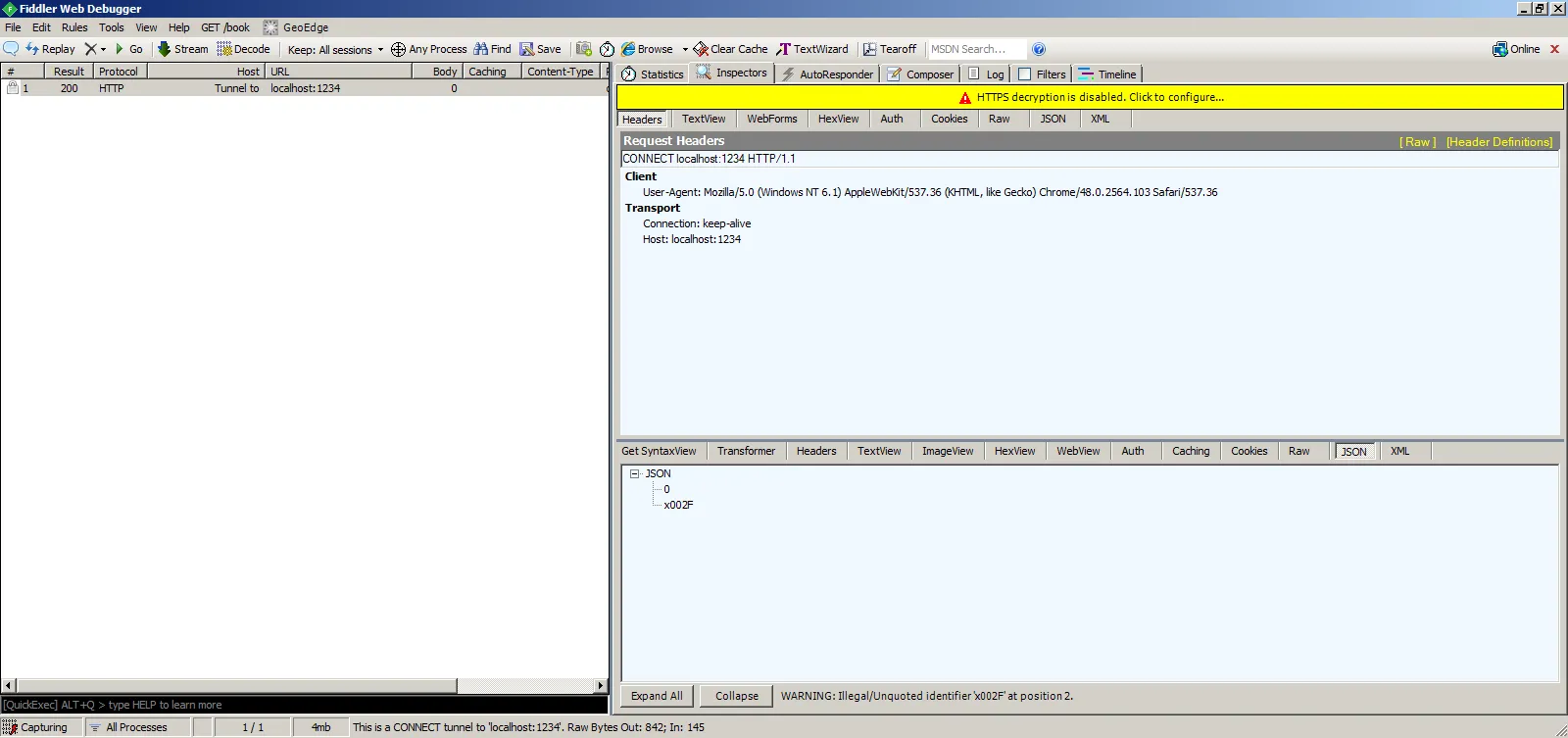Open the Header Definitions link
Viewport: 1568px width, 738px height.
(x=1499, y=142)
